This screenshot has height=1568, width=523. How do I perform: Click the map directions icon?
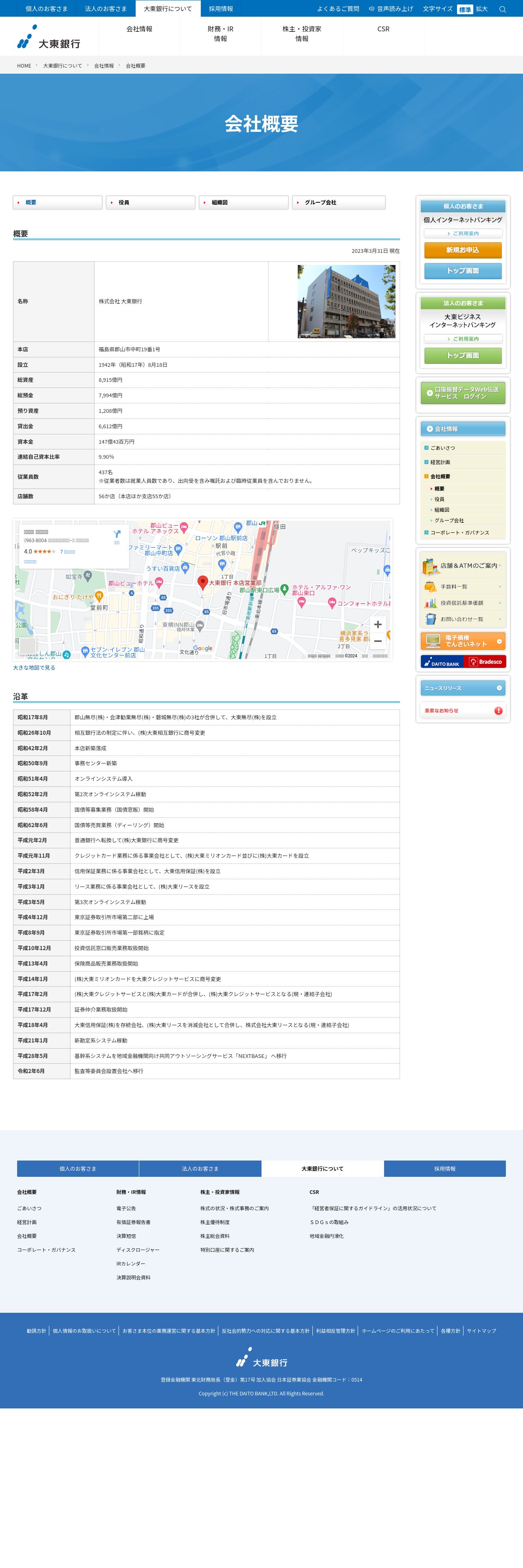tap(117, 534)
